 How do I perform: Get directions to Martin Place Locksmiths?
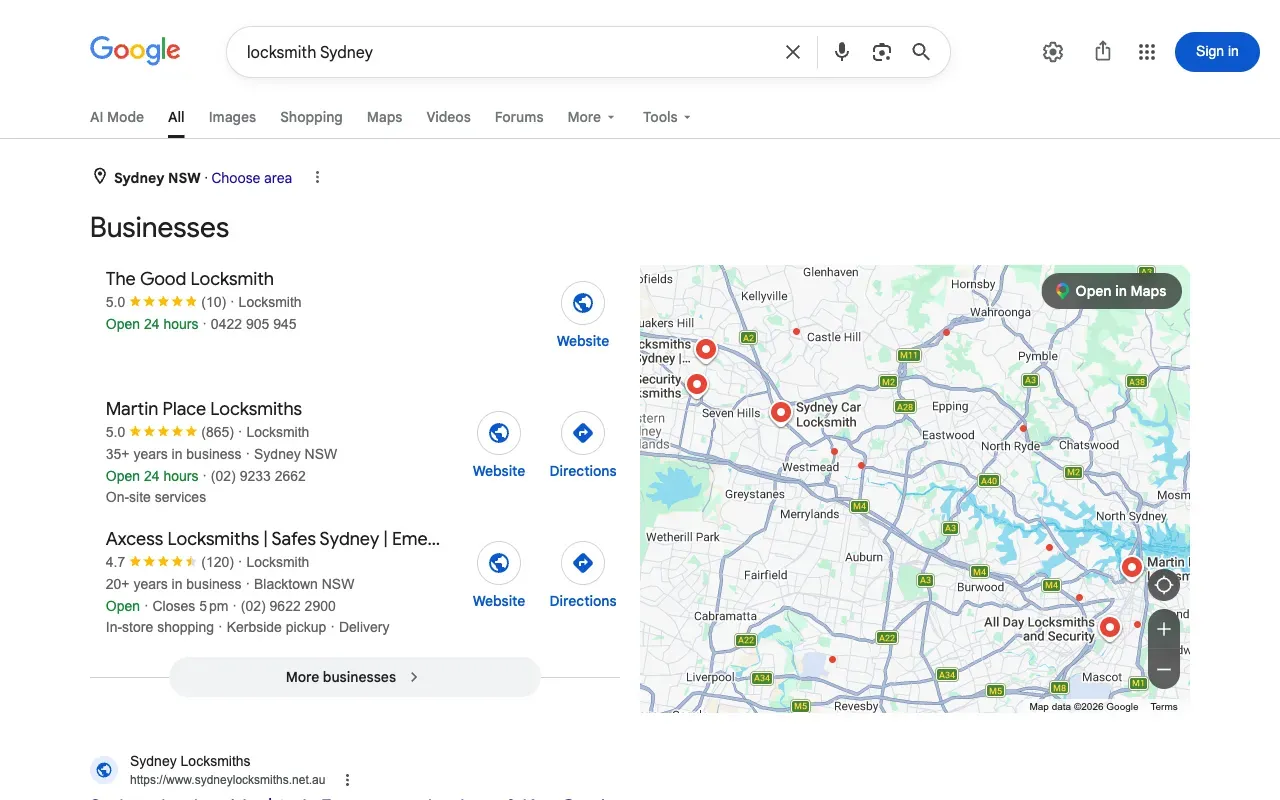583,432
